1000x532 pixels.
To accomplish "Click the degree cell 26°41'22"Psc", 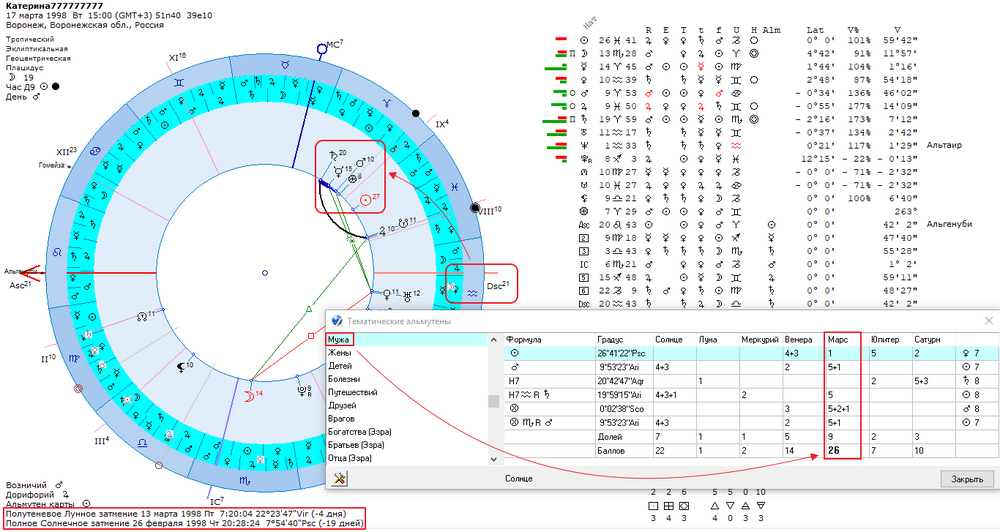I will pos(624,353).
